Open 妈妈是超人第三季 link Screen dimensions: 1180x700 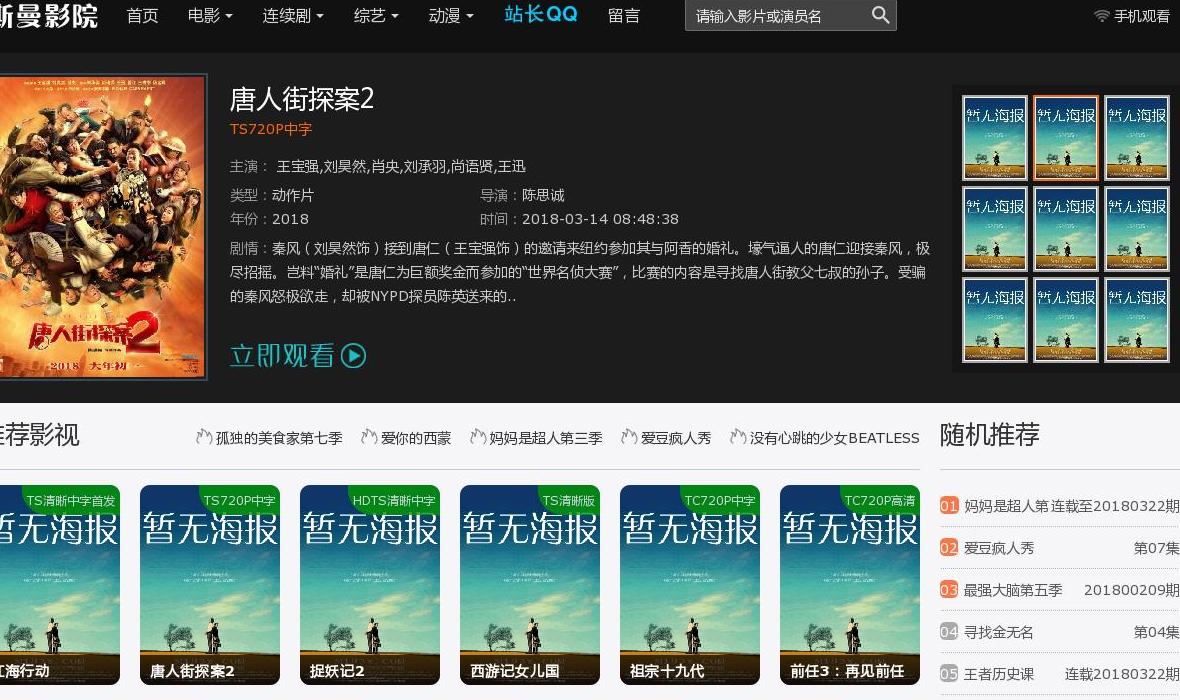tap(546, 437)
